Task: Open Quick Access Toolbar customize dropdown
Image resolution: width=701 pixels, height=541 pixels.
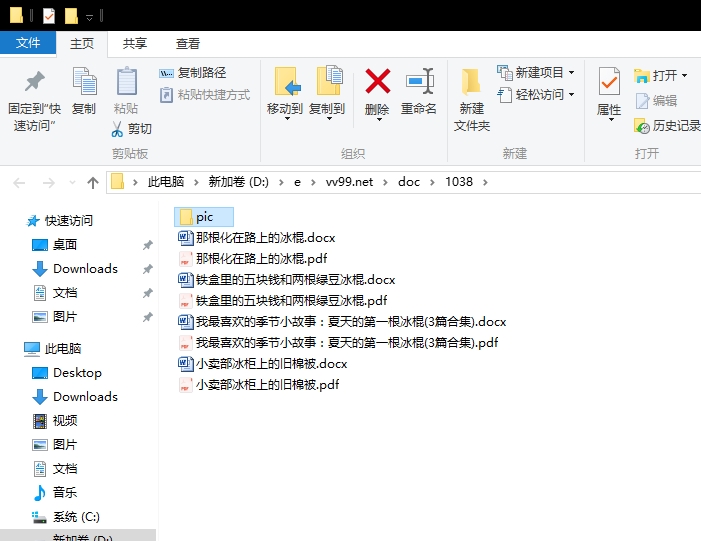Action: tap(89, 17)
